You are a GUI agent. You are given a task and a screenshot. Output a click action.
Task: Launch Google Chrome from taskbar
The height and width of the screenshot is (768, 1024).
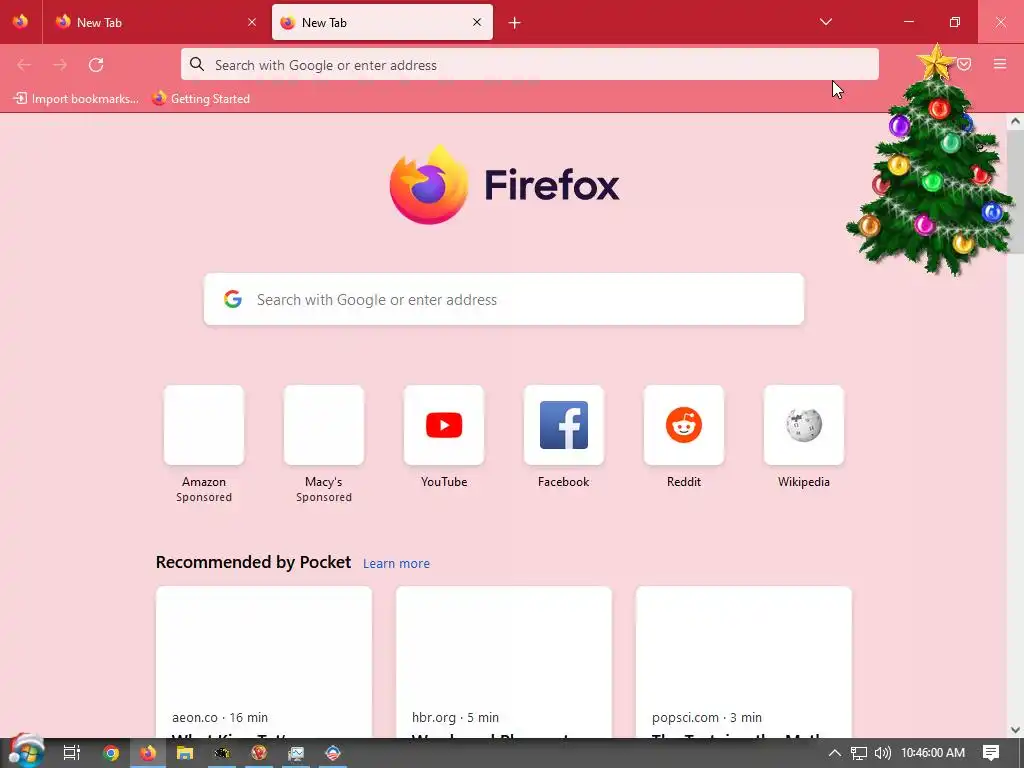[x=110, y=753]
